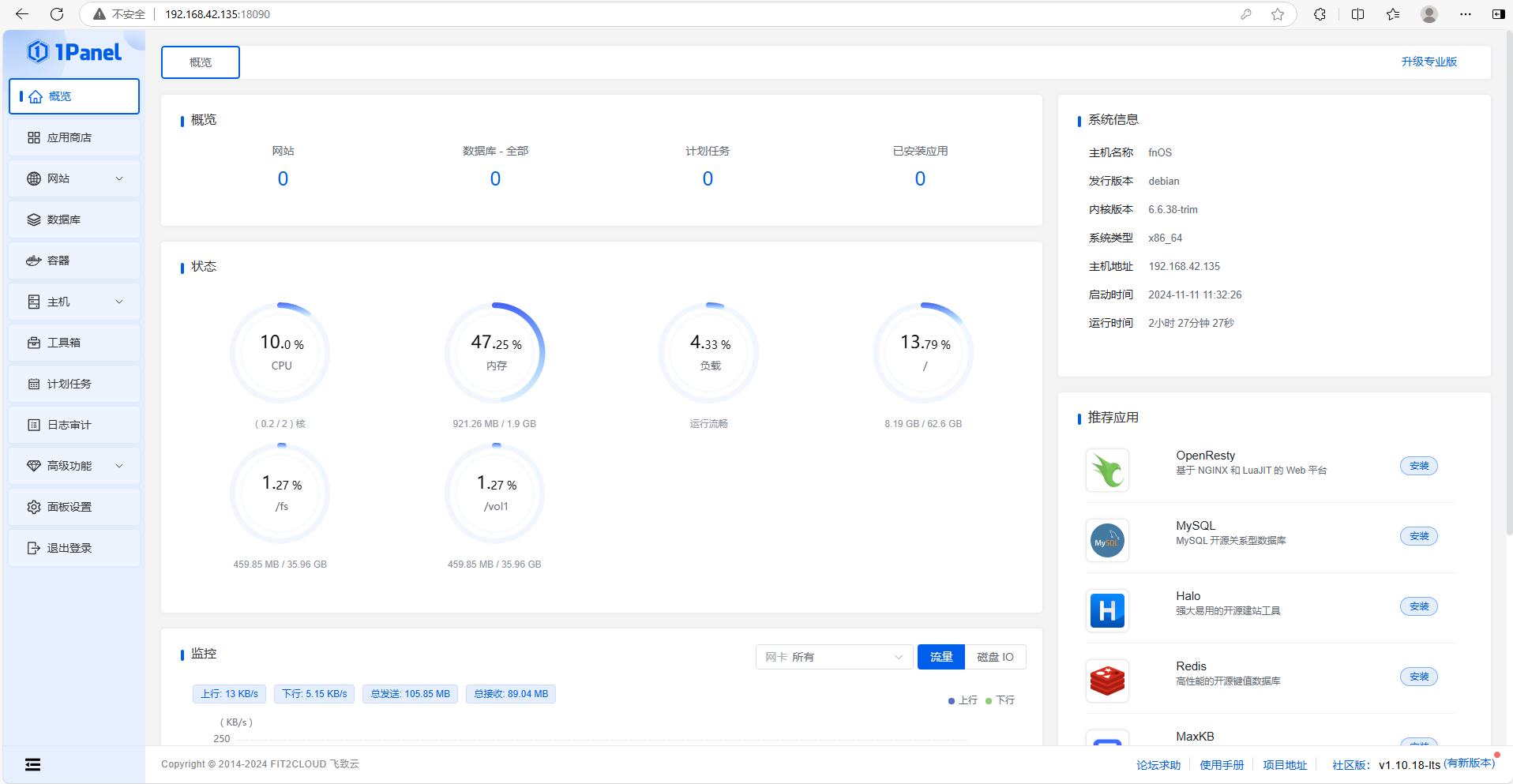This screenshot has height=784, width=1513.
Task: Click the 容器 docker whale icon
Action: coord(34,261)
